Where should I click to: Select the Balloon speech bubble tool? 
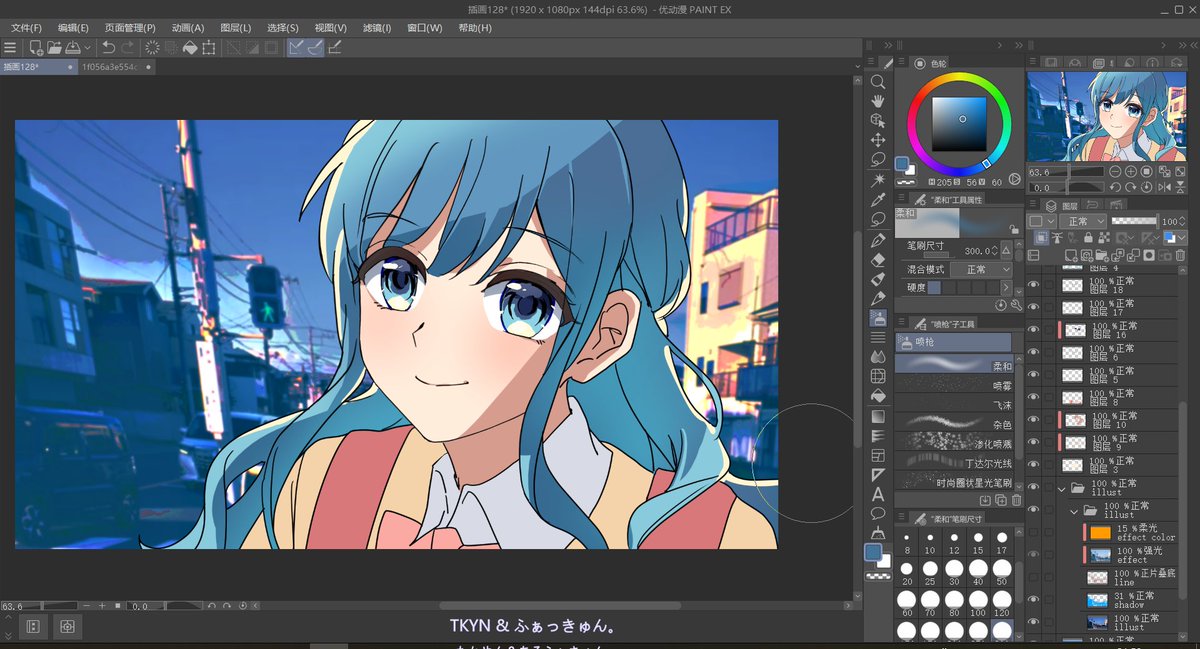[878, 514]
